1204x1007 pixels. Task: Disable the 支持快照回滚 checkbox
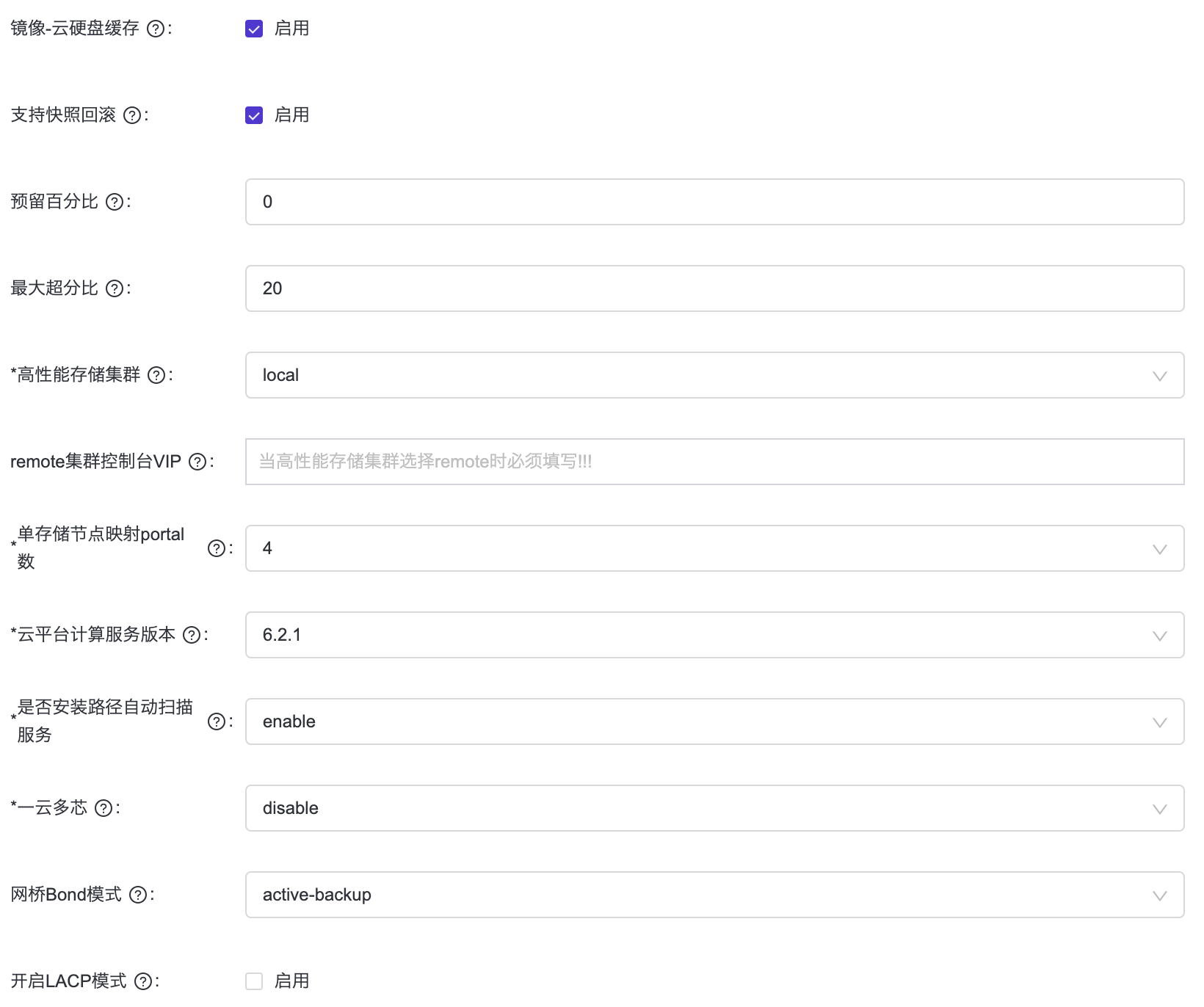pos(254,116)
